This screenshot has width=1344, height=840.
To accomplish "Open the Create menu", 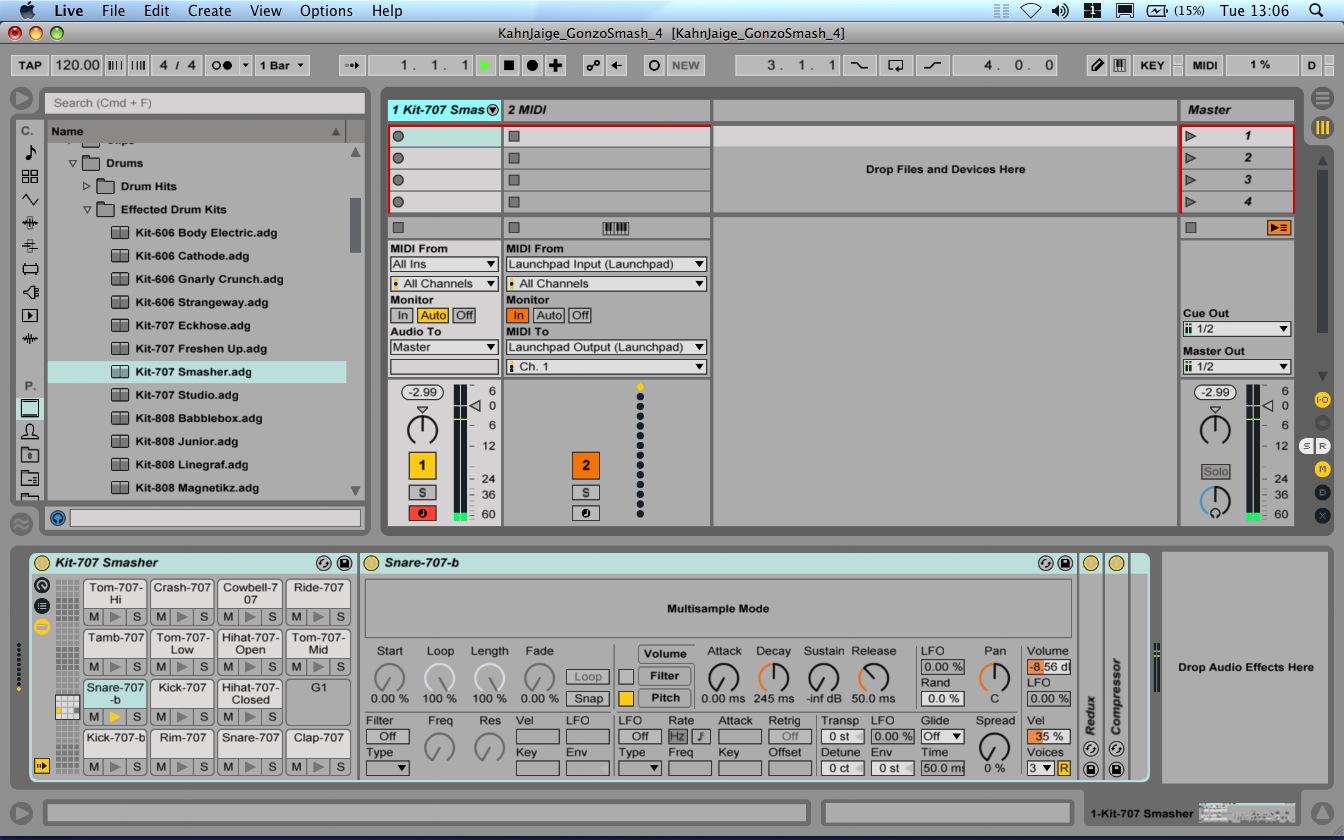I will [x=209, y=11].
